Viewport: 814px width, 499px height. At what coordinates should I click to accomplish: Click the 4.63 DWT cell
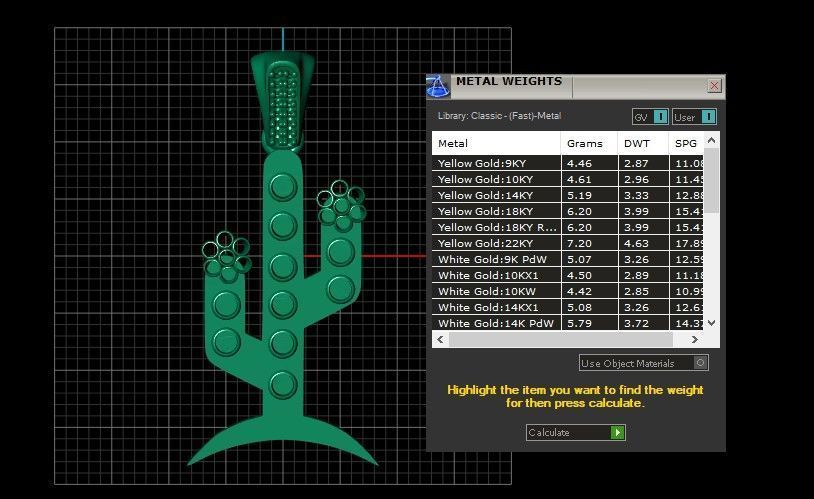(644, 243)
